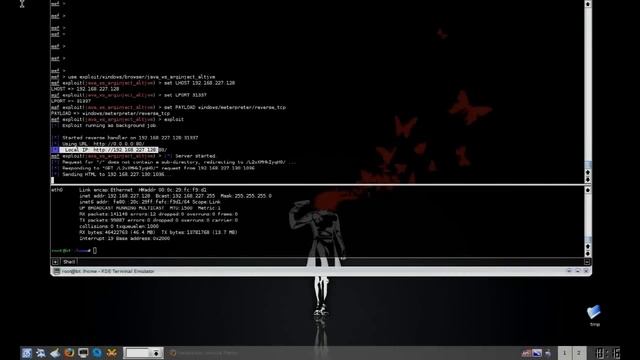Screen dimensions: 640x360
Task: Click the highlighted 'Local IP' line
Action: [109, 150]
